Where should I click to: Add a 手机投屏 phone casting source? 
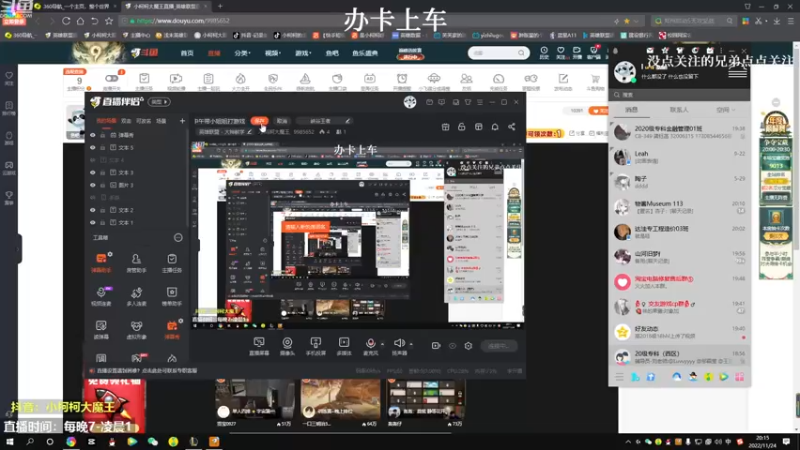tap(315, 346)
